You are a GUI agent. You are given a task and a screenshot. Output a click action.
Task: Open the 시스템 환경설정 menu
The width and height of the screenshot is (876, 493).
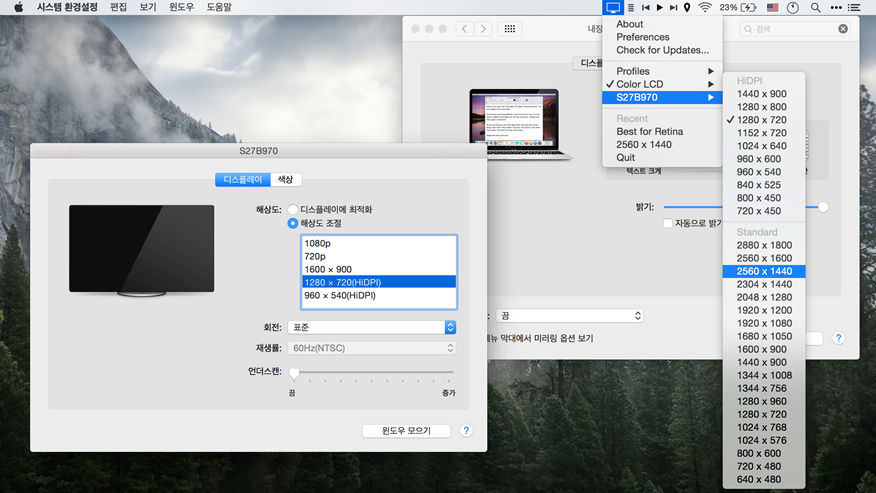pyautogui.click(x=67, y=7)
